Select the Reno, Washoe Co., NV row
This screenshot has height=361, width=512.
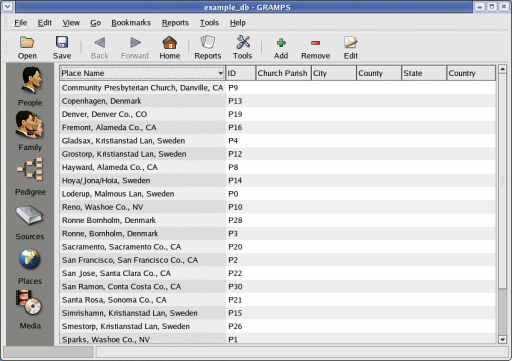(277, 207)
